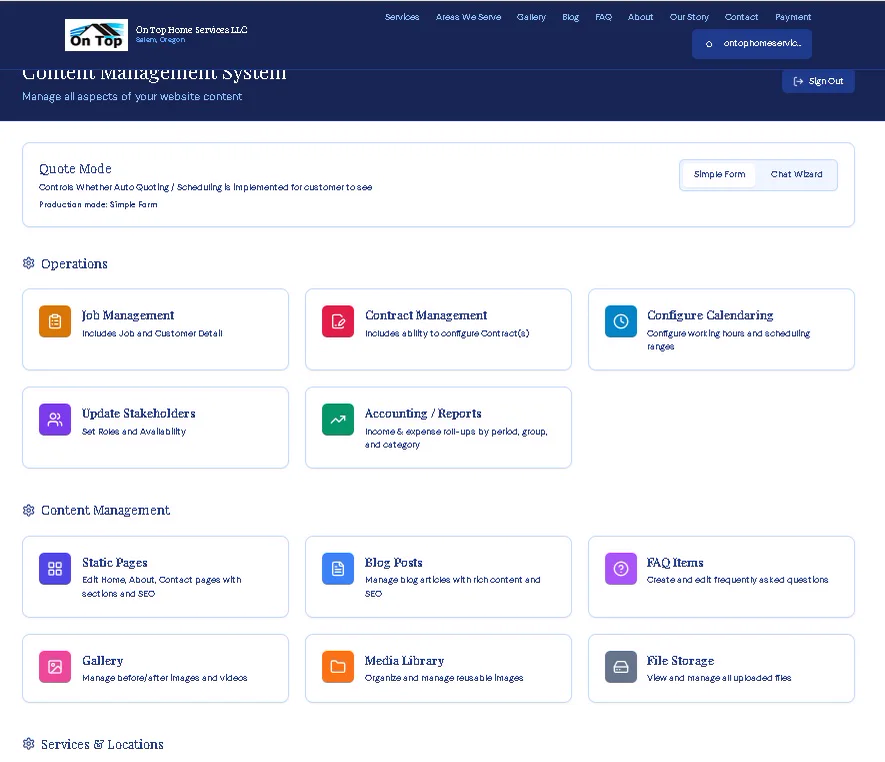Image resolution: width=885 pixels, height=762 pixels.
Task: Open the Static Pages card title
Action: [x=115, y=562]
